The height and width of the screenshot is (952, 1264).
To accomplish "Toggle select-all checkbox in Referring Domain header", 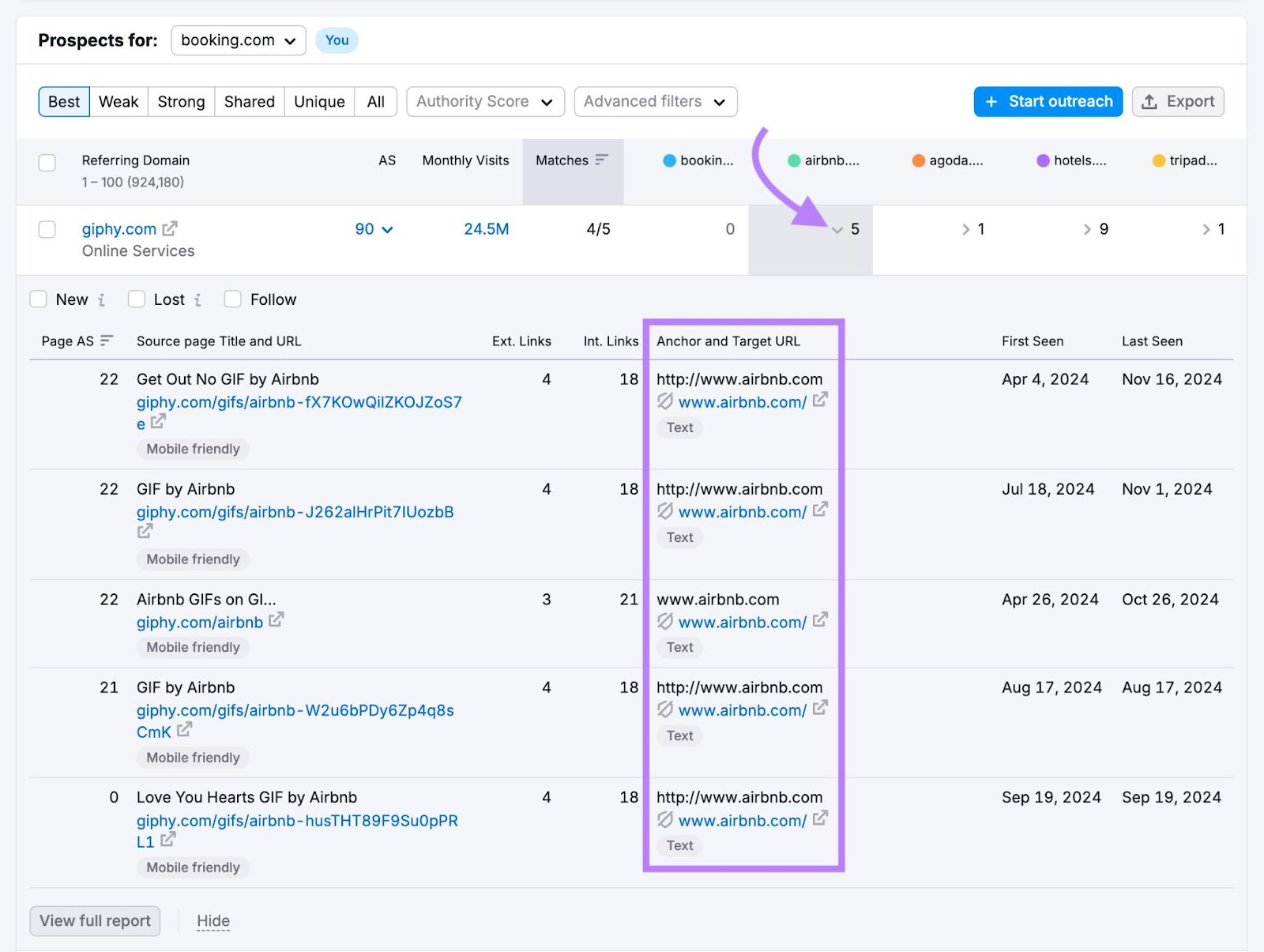I will click(47, 163).
